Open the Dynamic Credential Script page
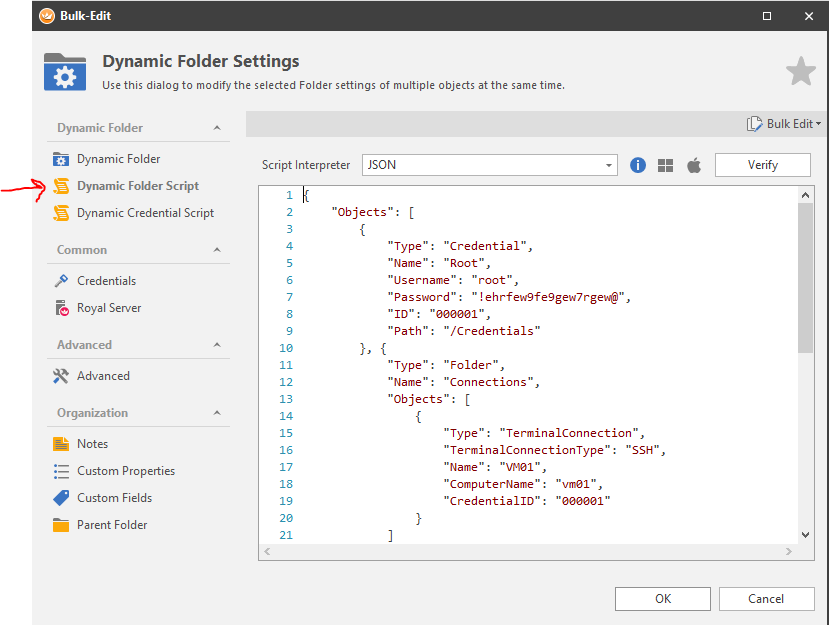Image resolution: width=829 pixels, height=625 pixels. 145,213
